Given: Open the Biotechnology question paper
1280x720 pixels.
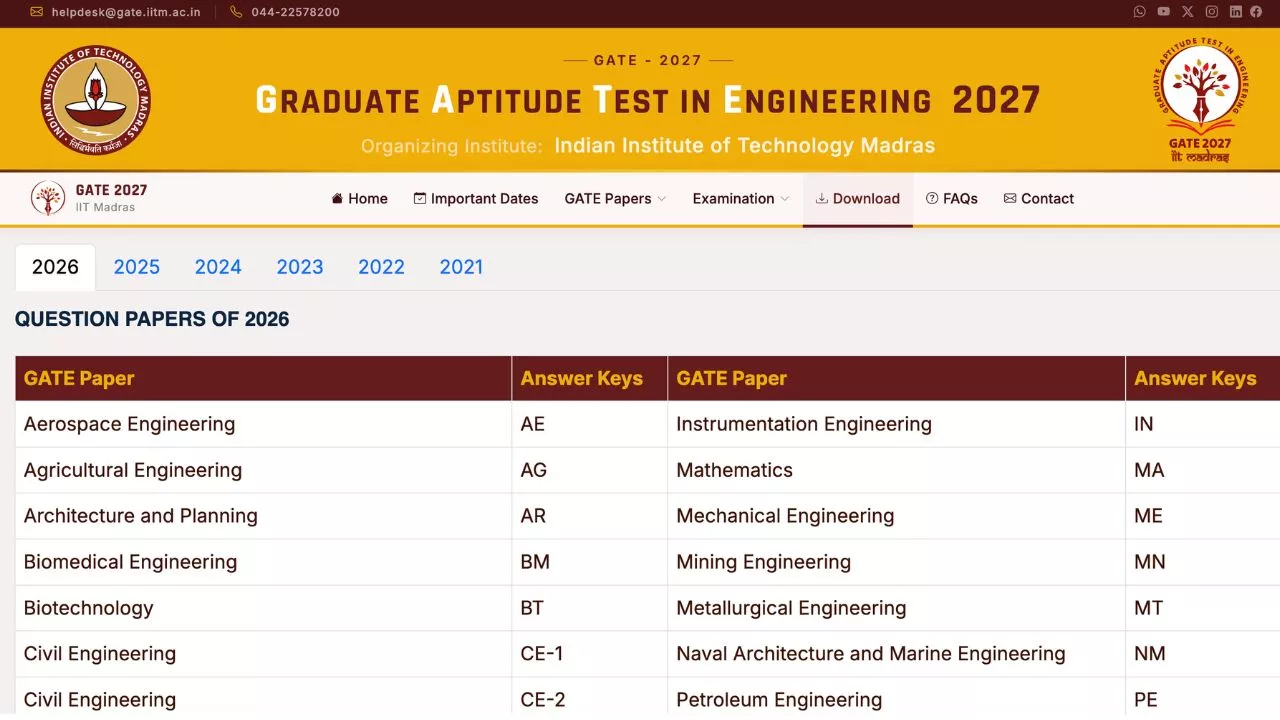Looking at the screenshot, I should point(89,608).
